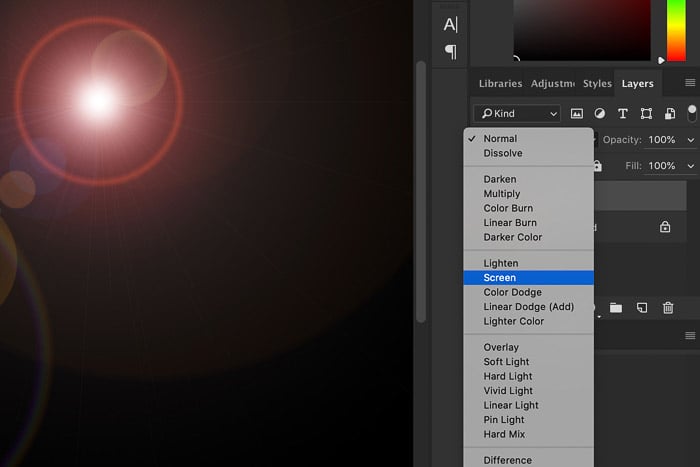Expand the Fill value dropdown arrow
This screenshot has height=467, width=700.
click(x=691, y=166)
